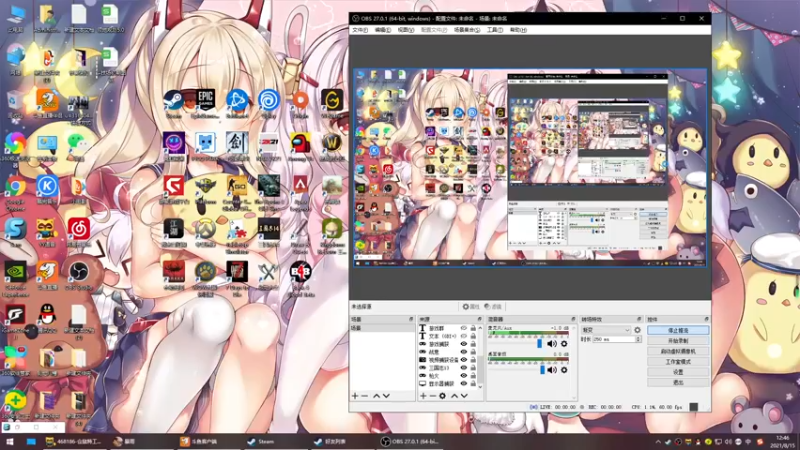
Task: Open the 工具(T) menu in OBS
Action: (494, 30)
